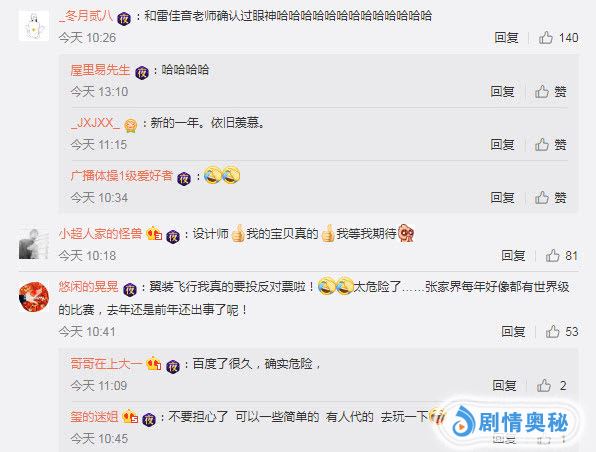The image size is (596, 452).
Task: Open 悠闲的晃晃's red avatar
Action: (34, 297)
